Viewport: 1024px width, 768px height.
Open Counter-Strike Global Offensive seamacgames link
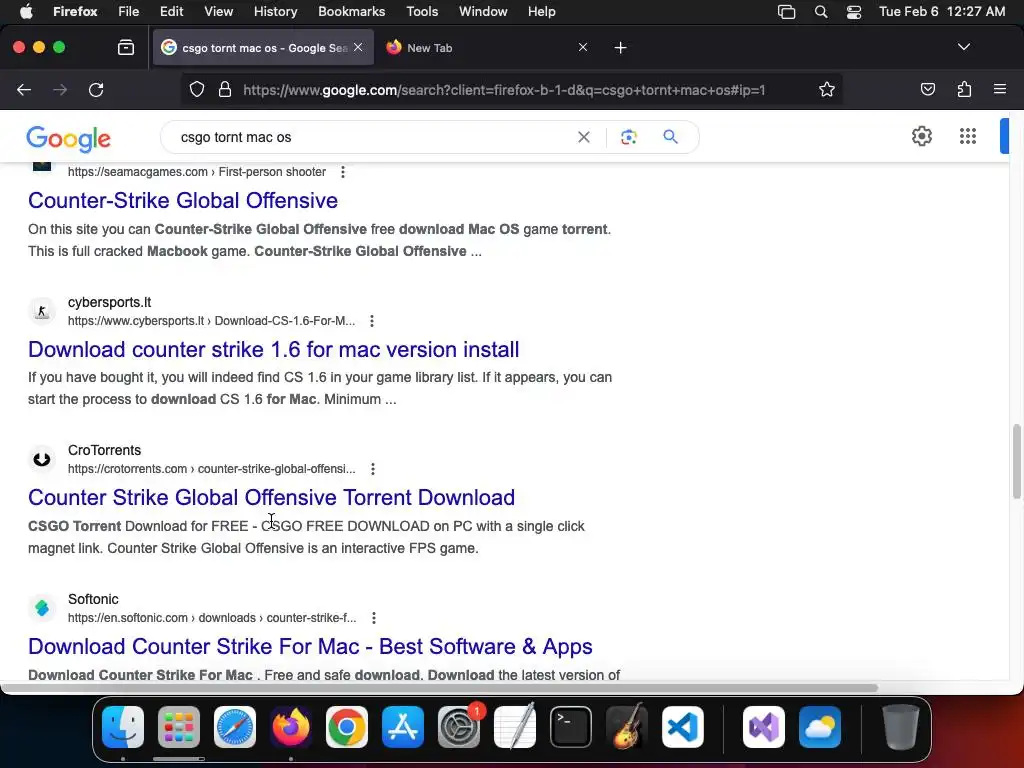[x=183, y=200]
